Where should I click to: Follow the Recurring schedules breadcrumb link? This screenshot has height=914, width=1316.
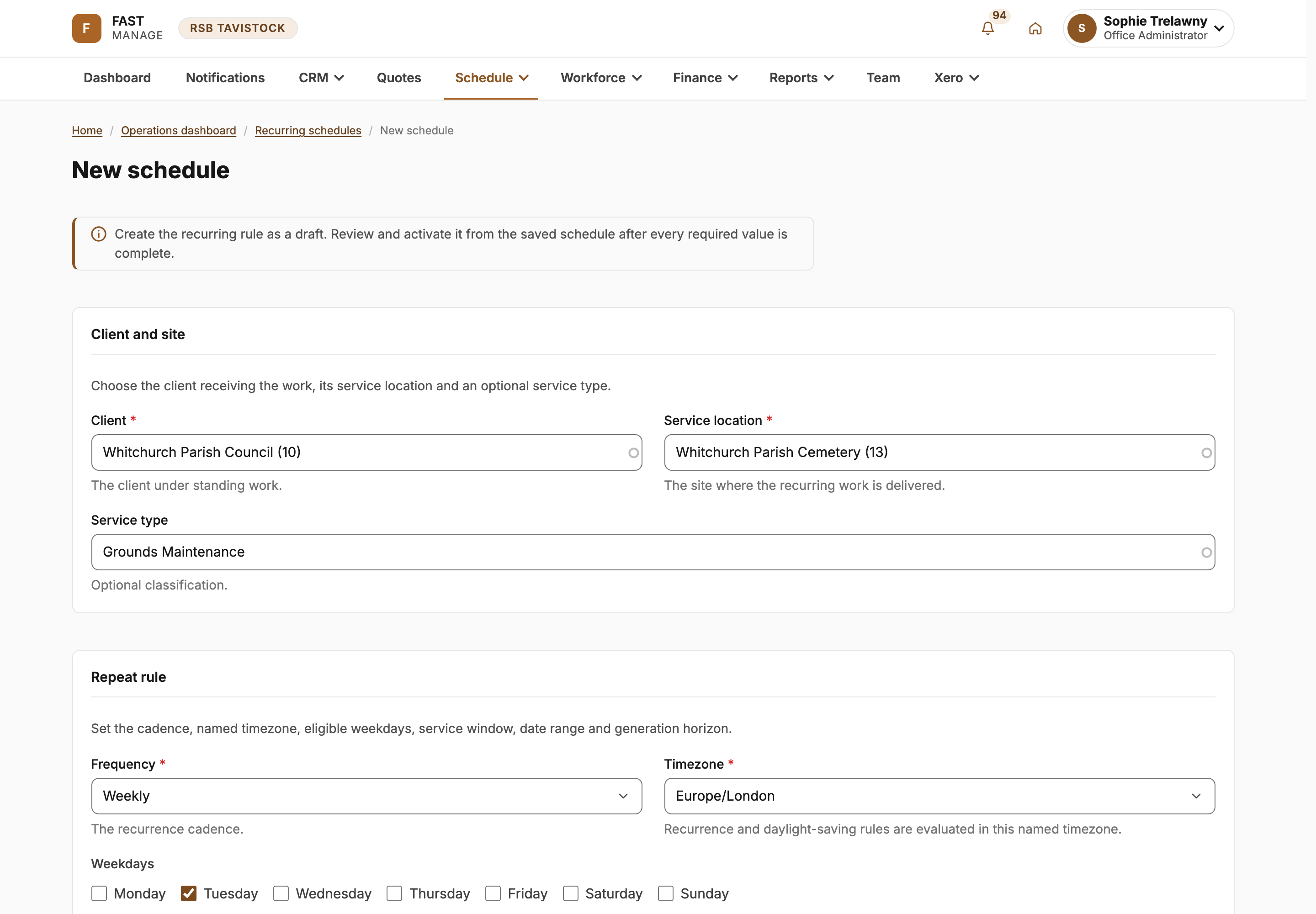308,131
